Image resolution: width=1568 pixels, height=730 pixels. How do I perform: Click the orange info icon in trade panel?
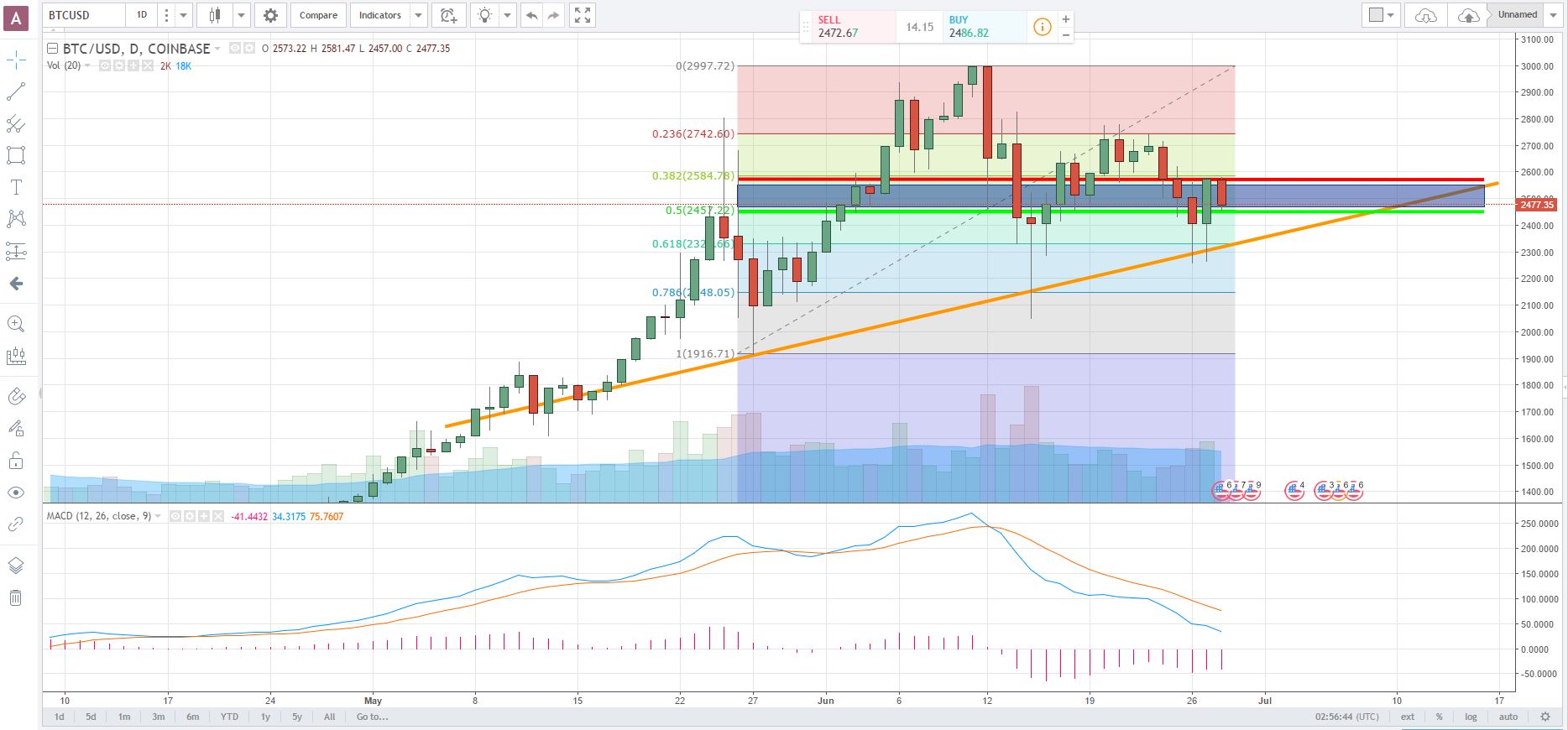point(1042,27)
